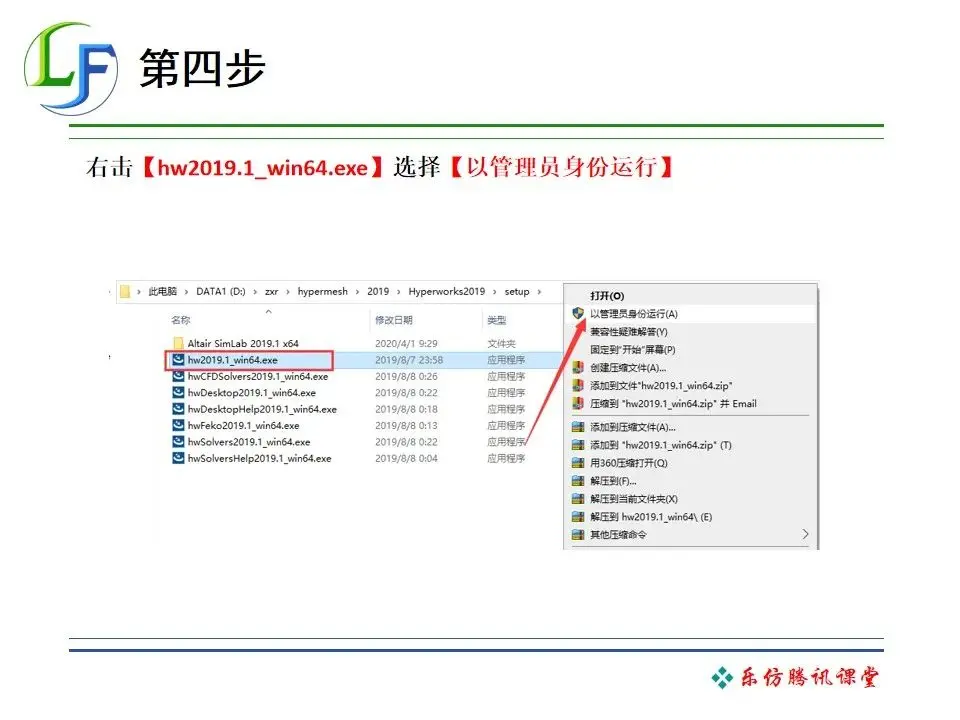Choose 解压到当前文件夹(X) menu entry
The width and height of the screenshot is (960, 720).
pyautogui.click(x=634, y=499)
